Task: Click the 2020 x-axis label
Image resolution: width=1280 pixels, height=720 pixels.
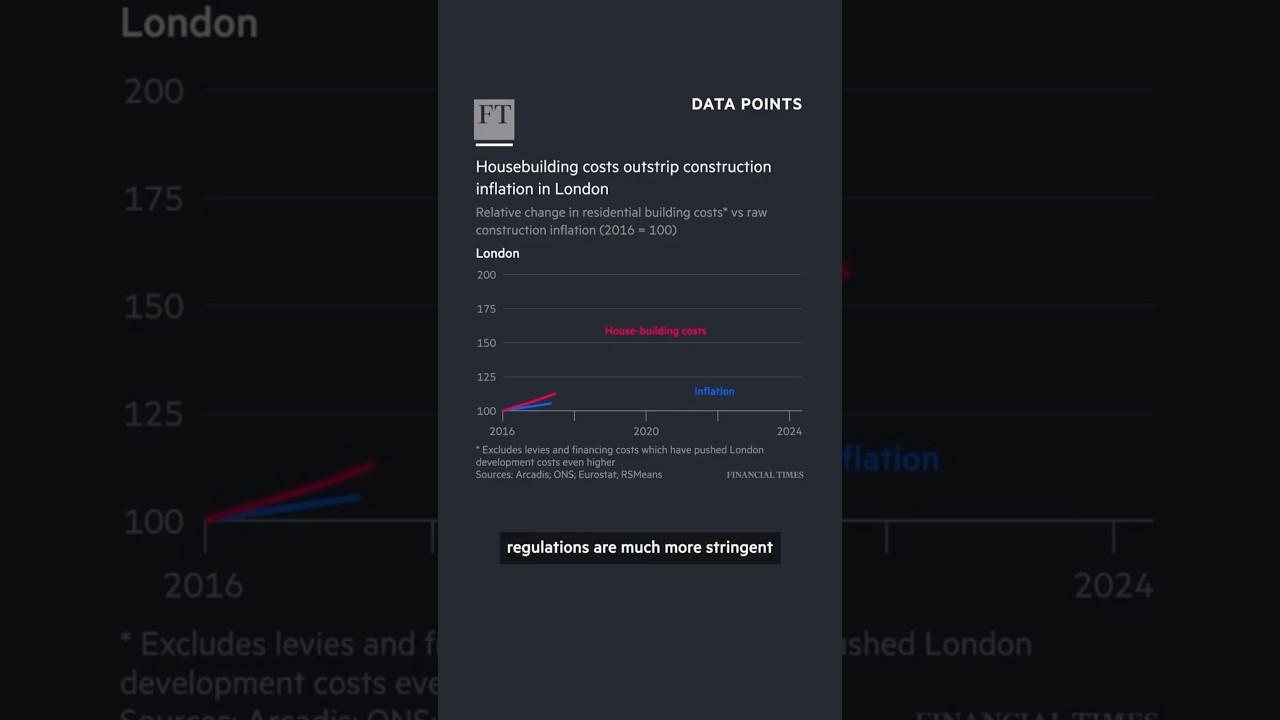Action: (646, 431)
